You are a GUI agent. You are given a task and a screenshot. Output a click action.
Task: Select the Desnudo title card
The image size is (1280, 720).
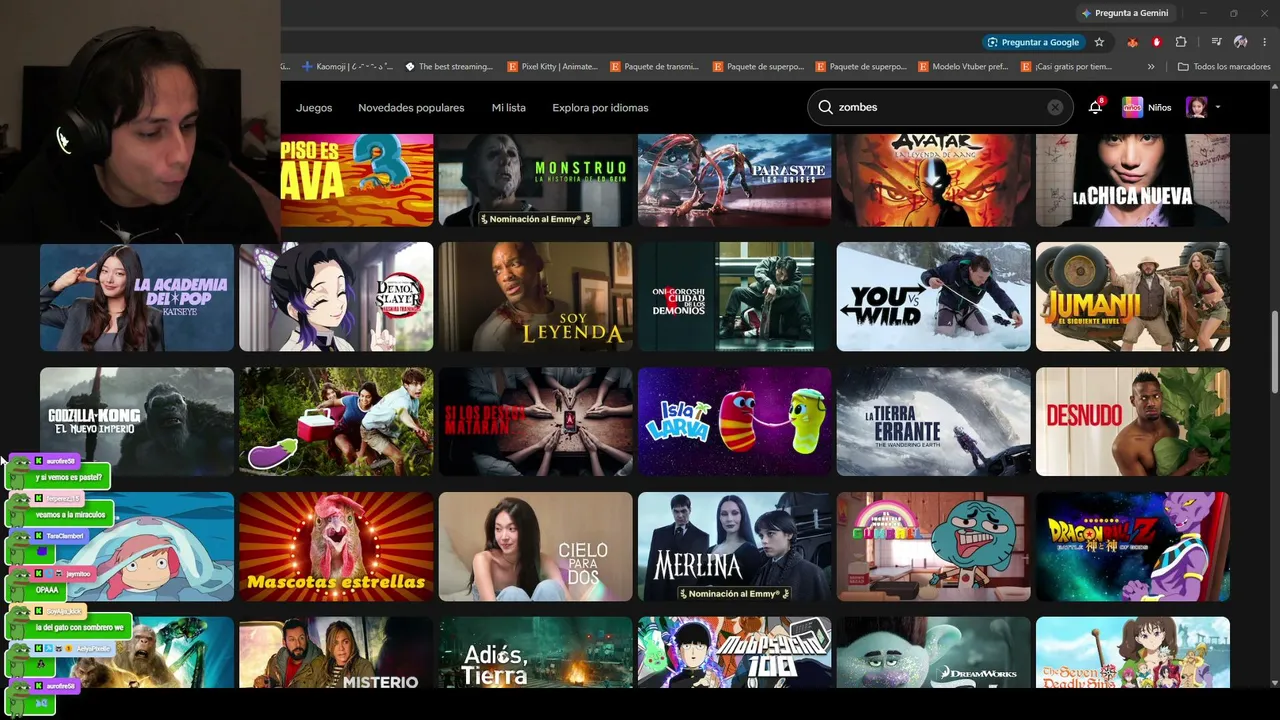[1133, 421]
